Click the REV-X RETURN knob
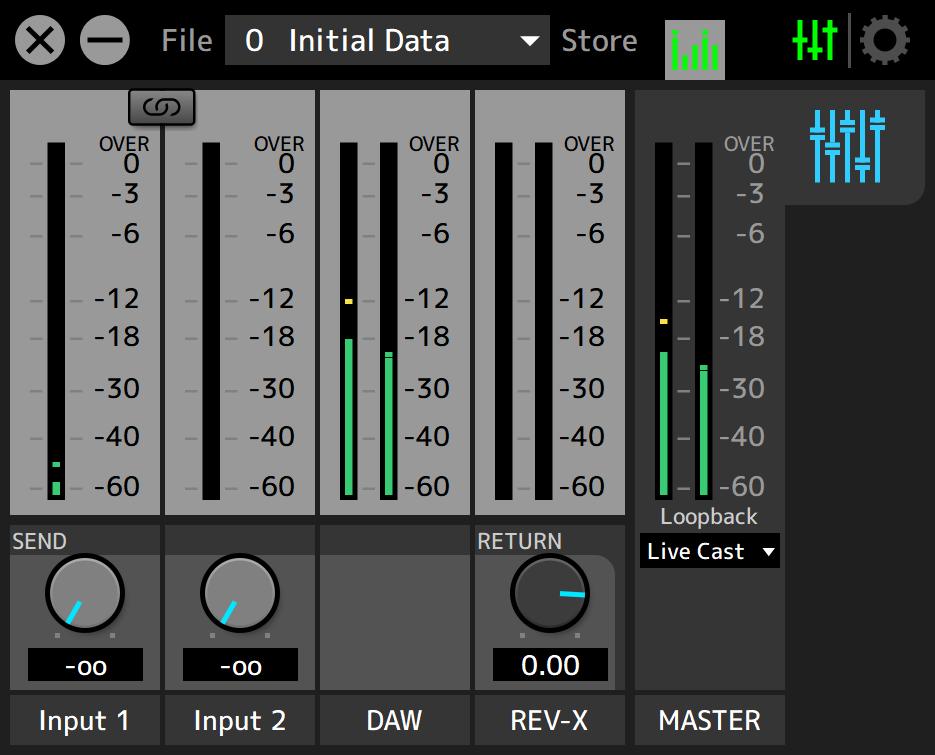This screenshot has width=935, height=755. pyautogui.click(x=549, y=593)
